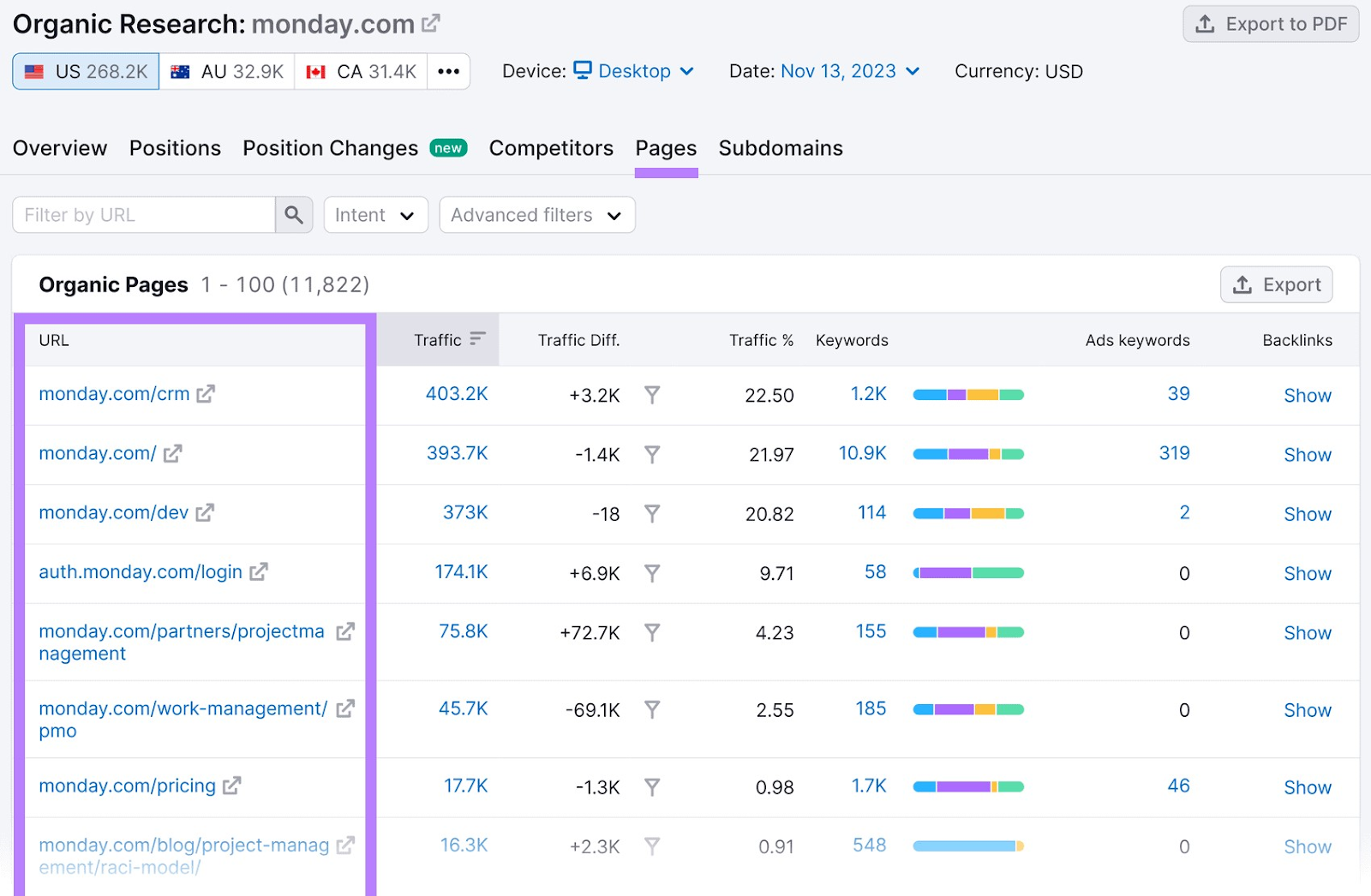This screenshot has width=1371, height=896.
Task: Click the filter funnel icon in the auth.monday.com/login row
Action: tap(652, 573)
